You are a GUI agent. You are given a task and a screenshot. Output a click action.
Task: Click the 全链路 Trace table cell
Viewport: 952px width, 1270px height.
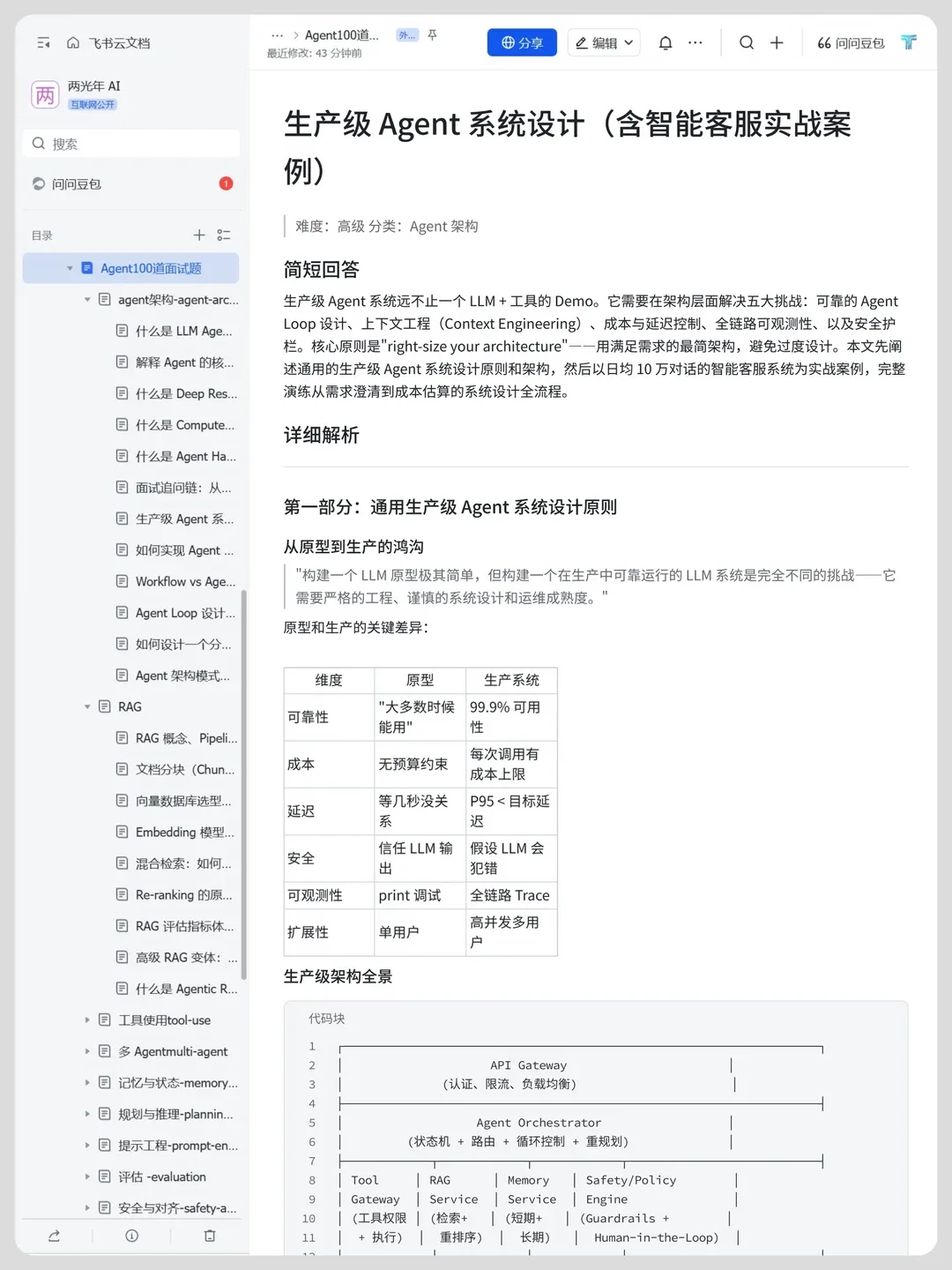click(x=511, y=895)
